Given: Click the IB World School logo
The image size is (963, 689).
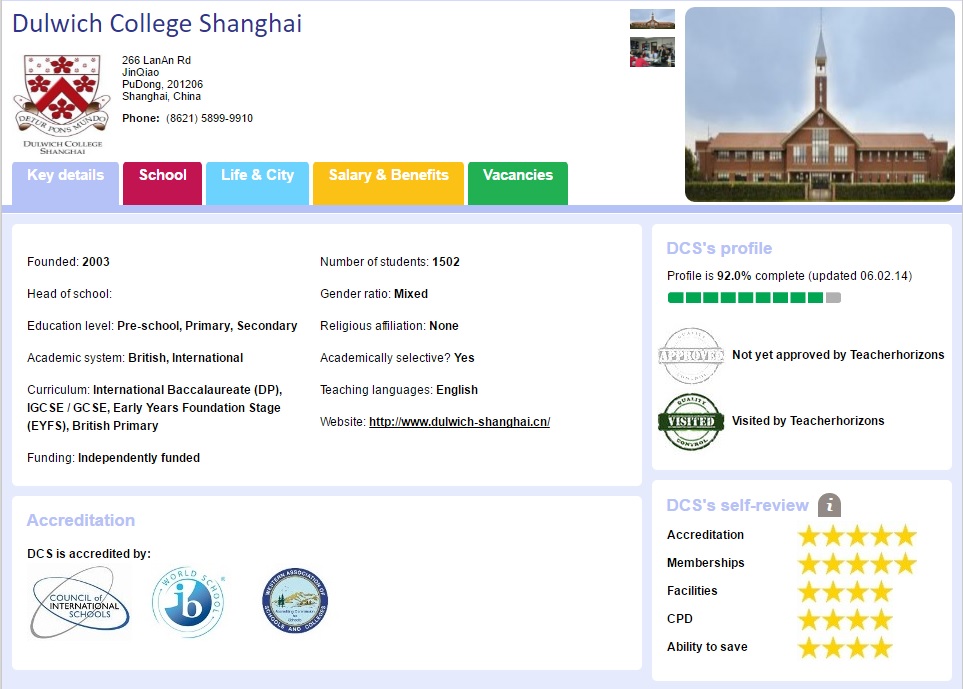Looking at the screenshot, I should [189, 602].
